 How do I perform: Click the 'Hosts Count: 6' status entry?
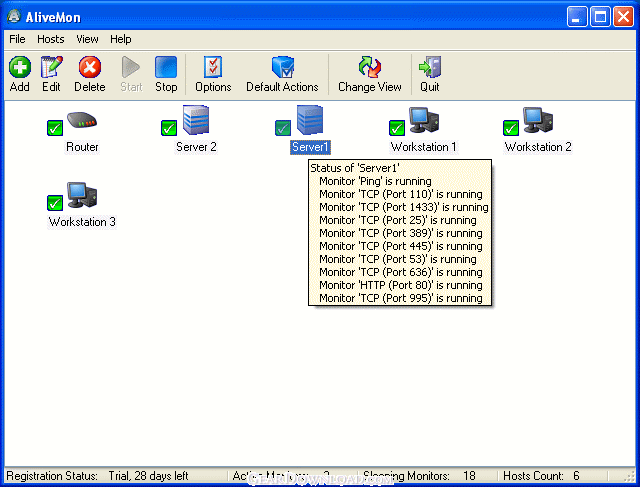[541, 476]
